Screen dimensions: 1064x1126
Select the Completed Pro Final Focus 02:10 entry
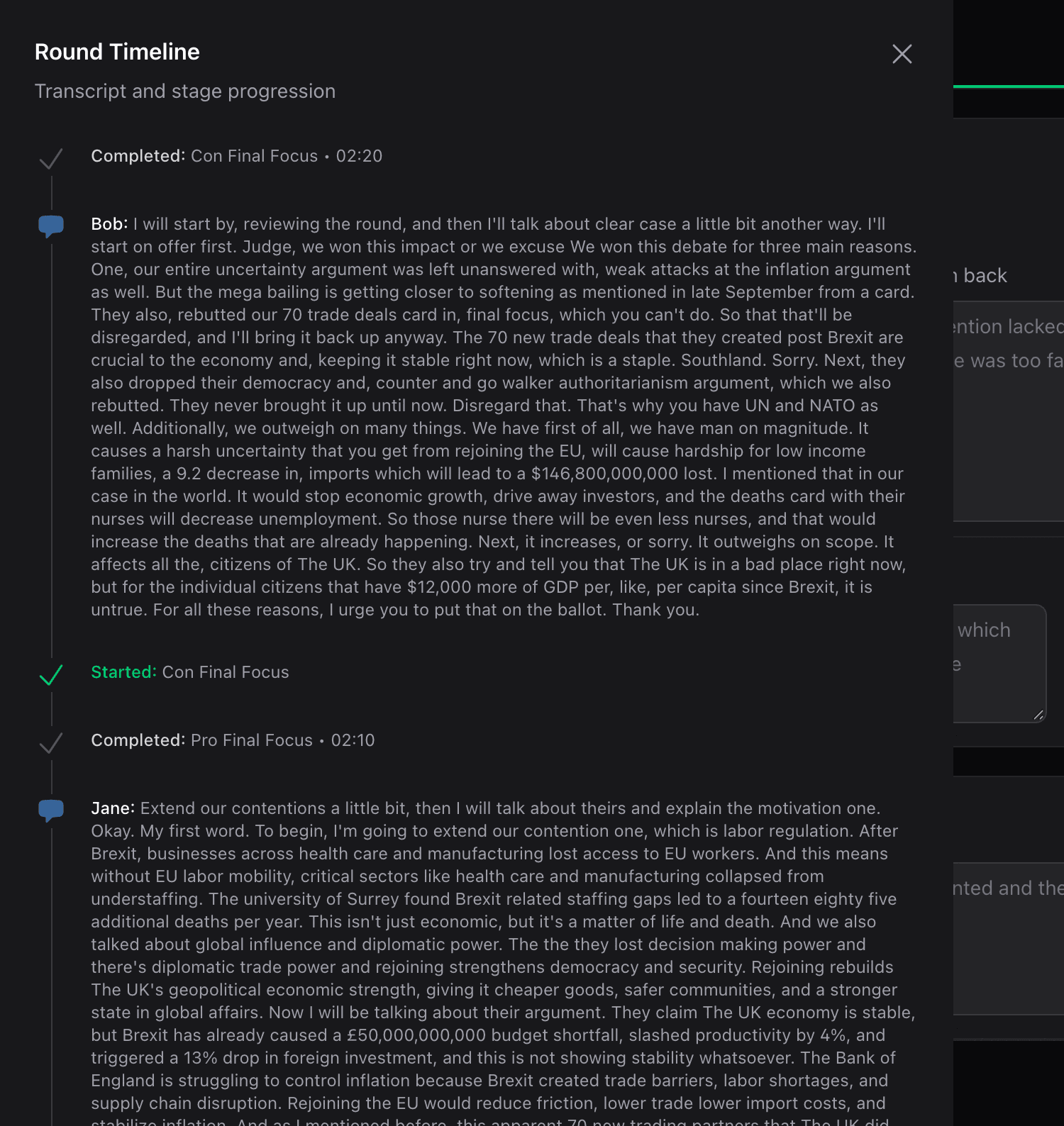click(x=233, y=740)
